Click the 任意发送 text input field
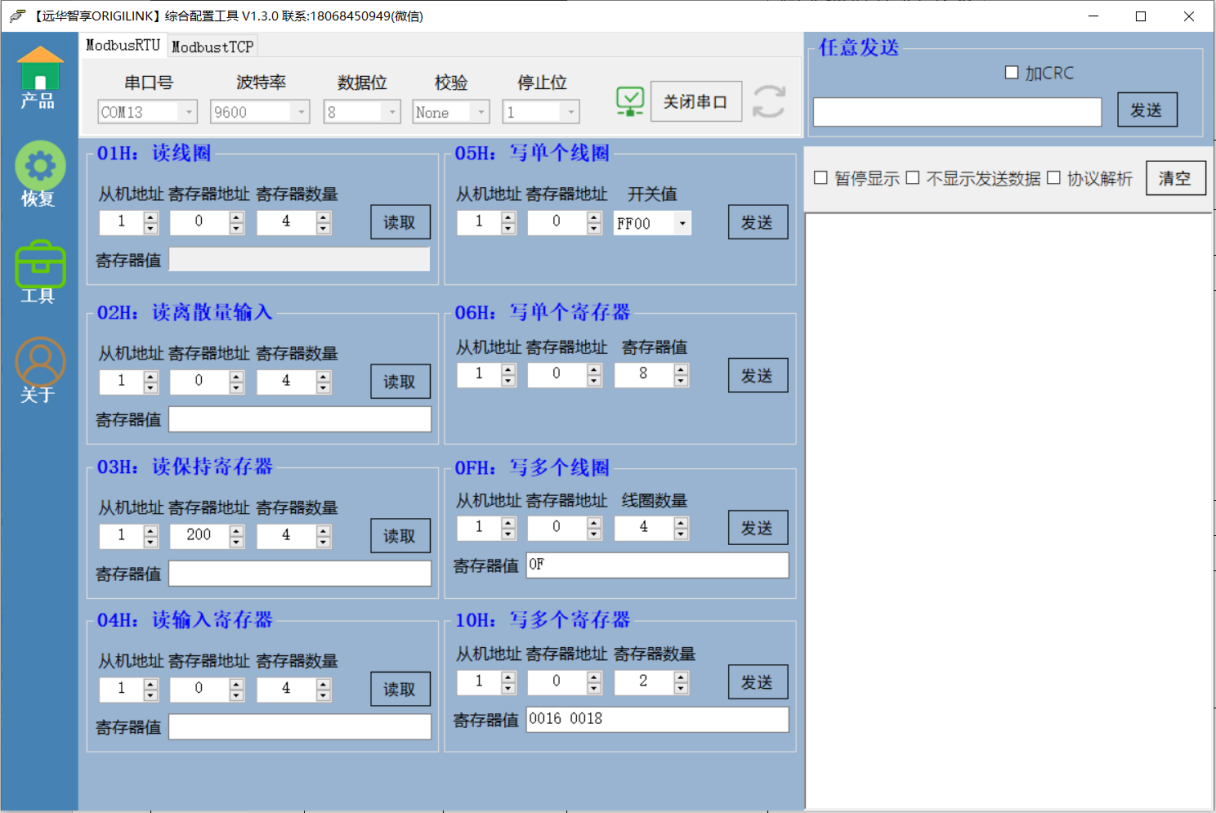 point(957,112)
